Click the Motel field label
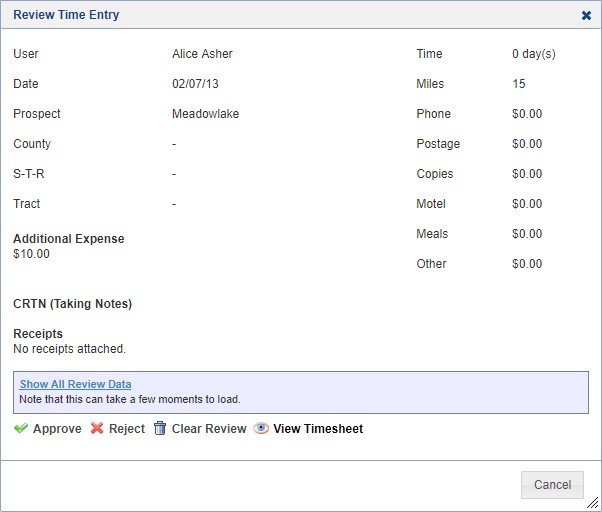This screenshot has height=512, width=602. [431, 203]
